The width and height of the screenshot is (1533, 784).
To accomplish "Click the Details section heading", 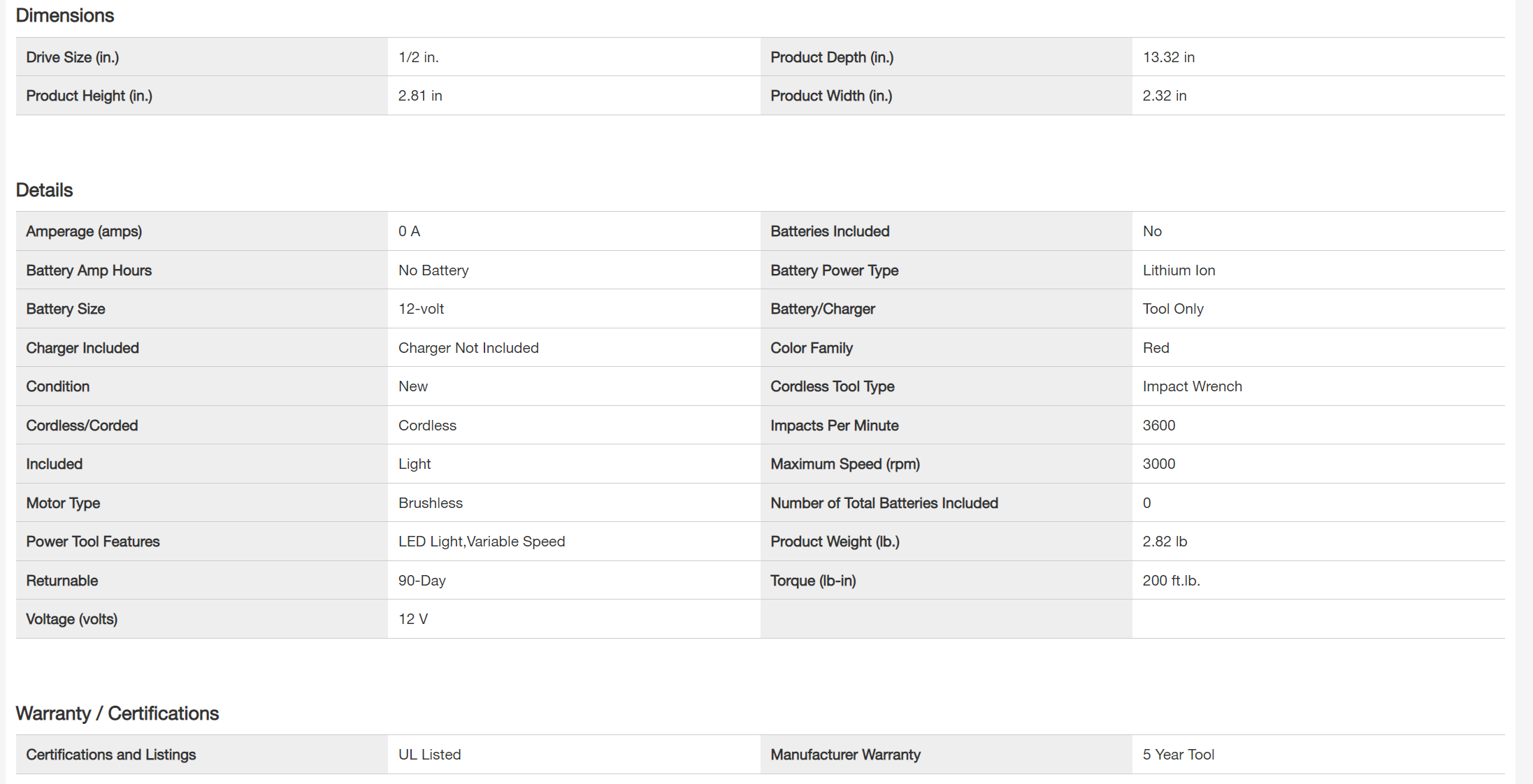I will coord(44,190).
